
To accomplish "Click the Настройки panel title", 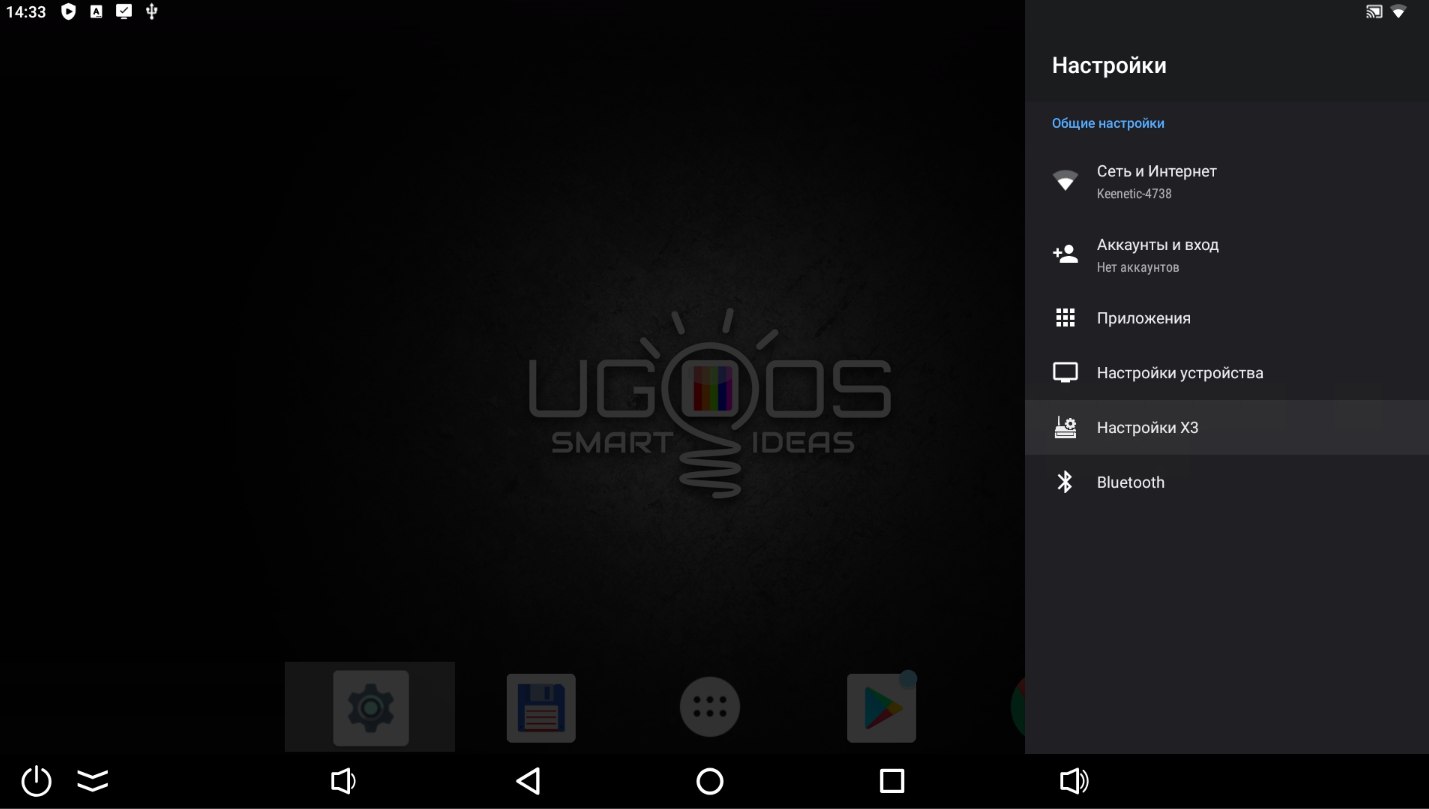I will coord(1109,66).
